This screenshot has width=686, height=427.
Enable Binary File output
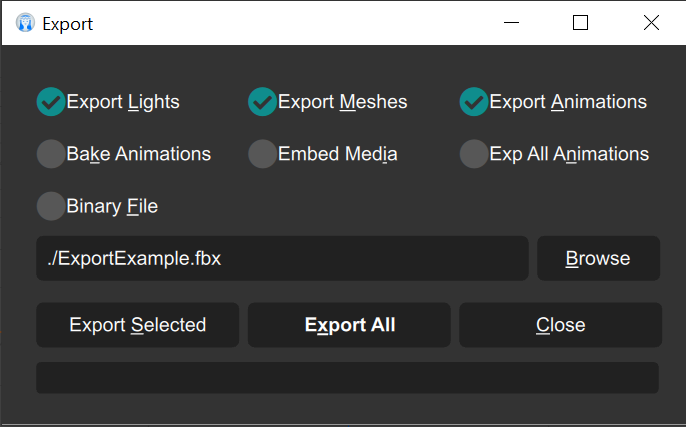coord(51,206)
